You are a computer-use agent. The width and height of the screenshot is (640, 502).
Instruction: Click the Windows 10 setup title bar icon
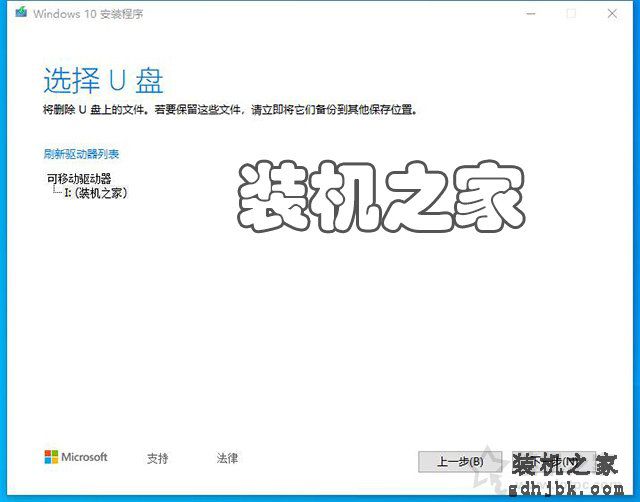tap(21, 12)
